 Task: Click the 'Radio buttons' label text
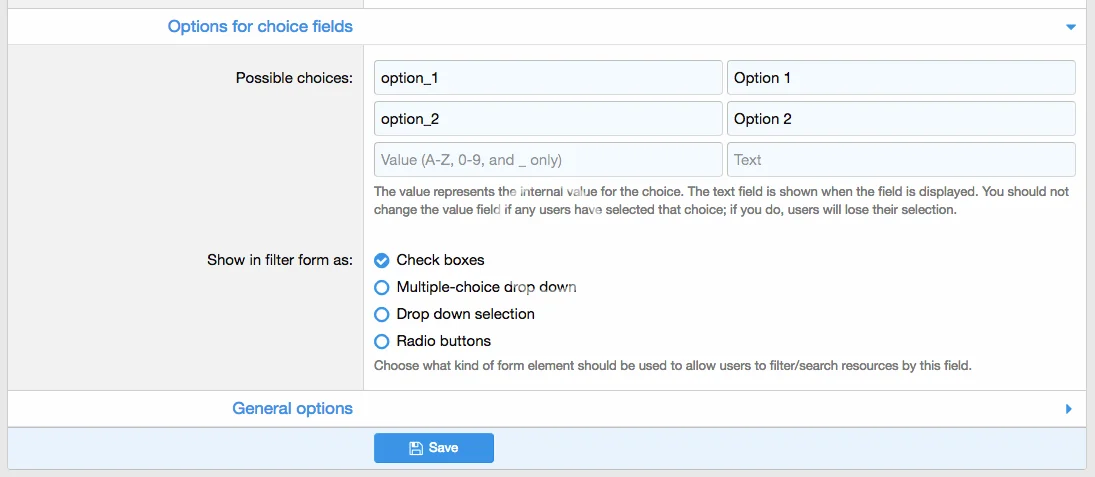click(x=443, y=341)
